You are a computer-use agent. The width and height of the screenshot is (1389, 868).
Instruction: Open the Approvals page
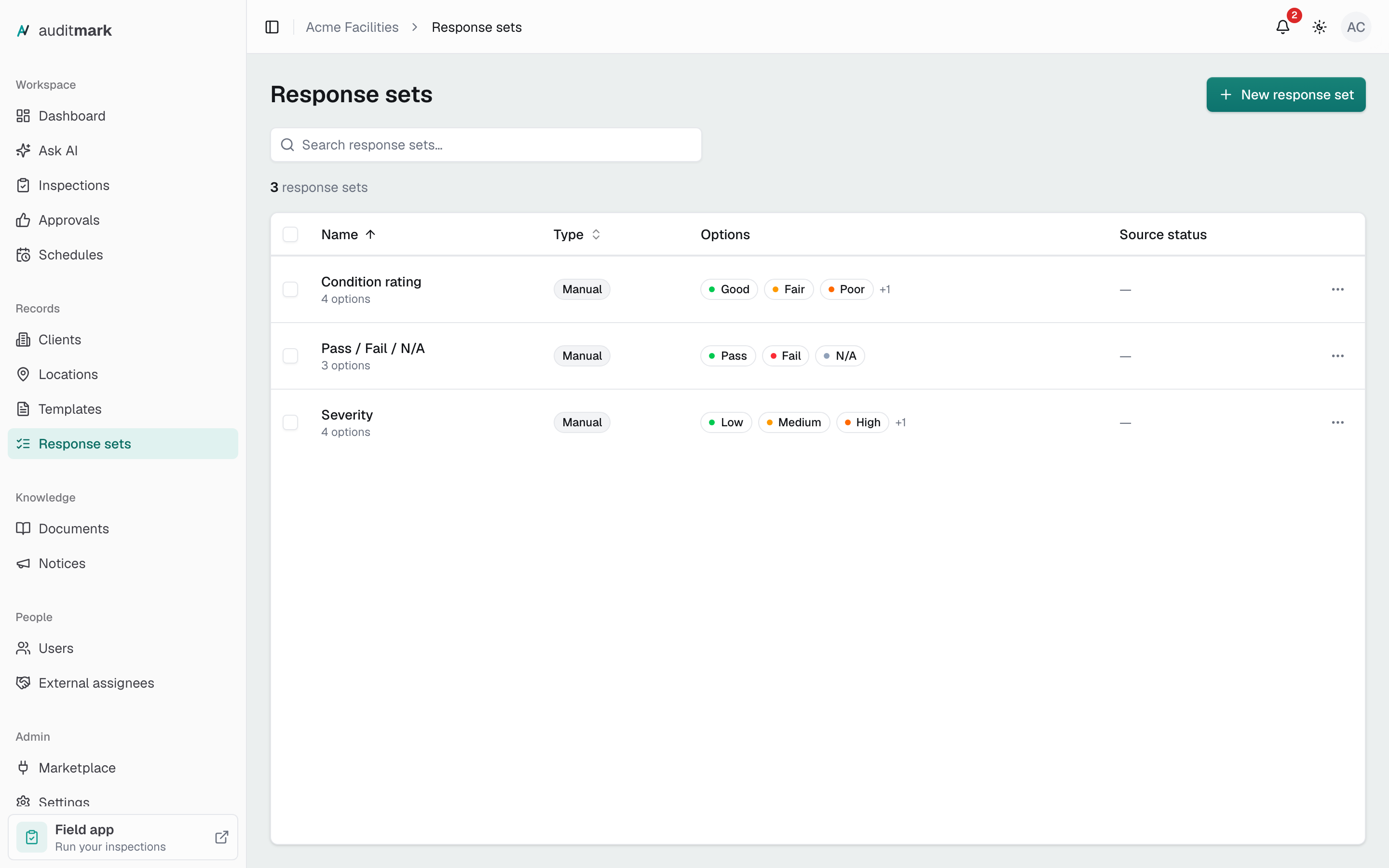click(x=123, y=220)
